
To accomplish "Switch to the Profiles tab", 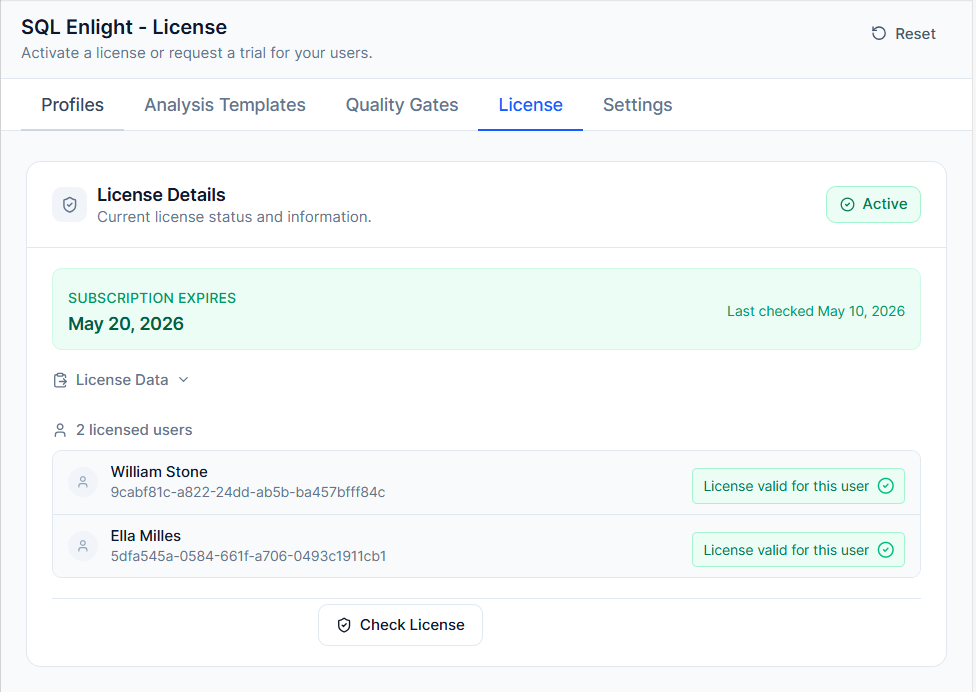I will pos(72,105).
